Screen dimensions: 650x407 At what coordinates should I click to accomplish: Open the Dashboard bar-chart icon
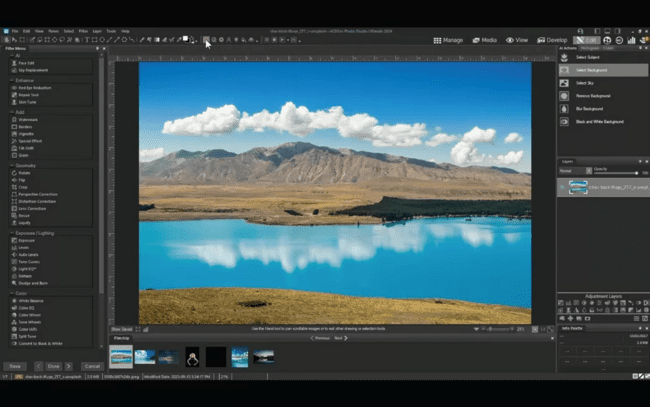(x=631, y=40)
